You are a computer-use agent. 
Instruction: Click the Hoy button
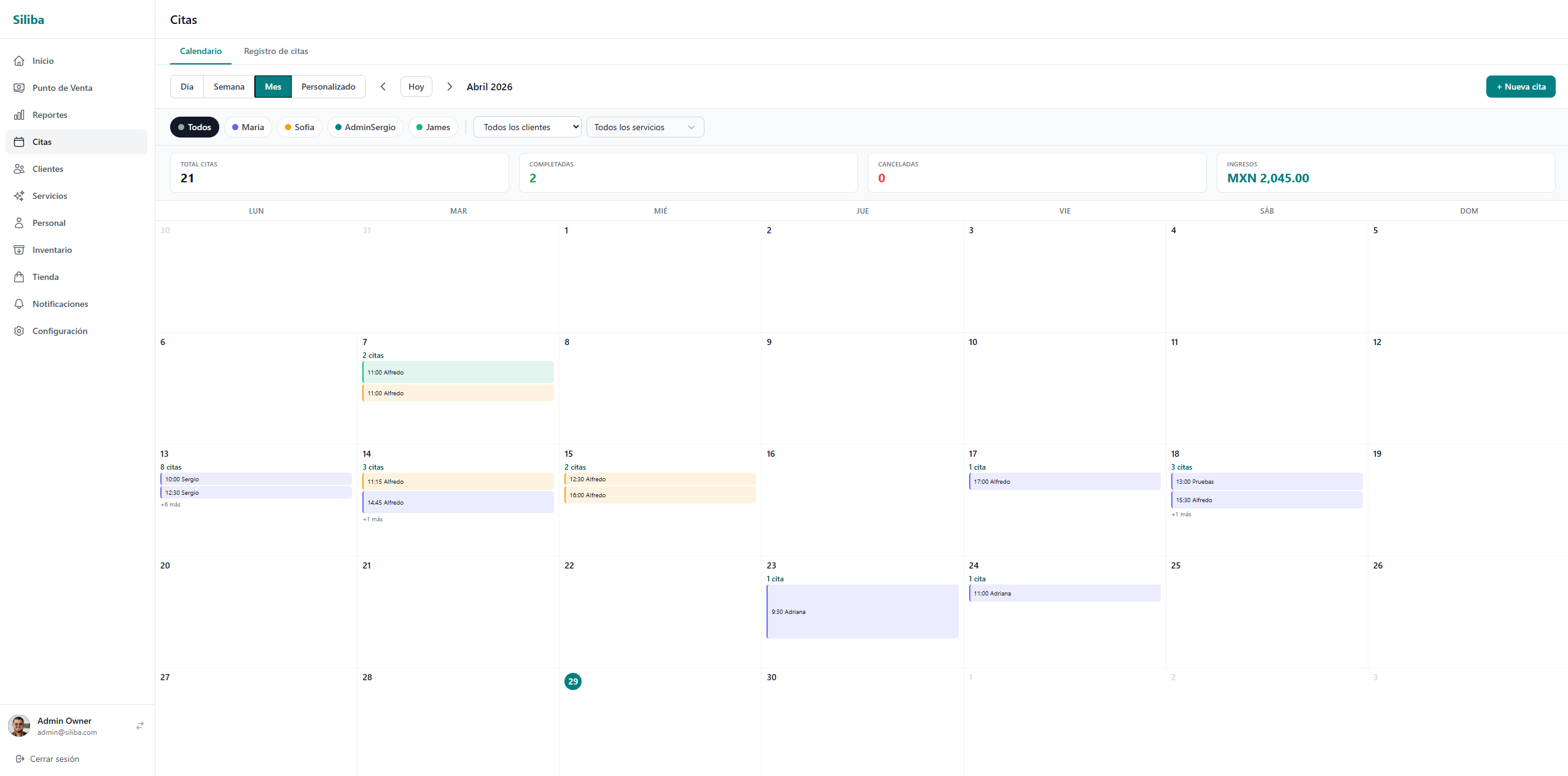coord(416,87)
